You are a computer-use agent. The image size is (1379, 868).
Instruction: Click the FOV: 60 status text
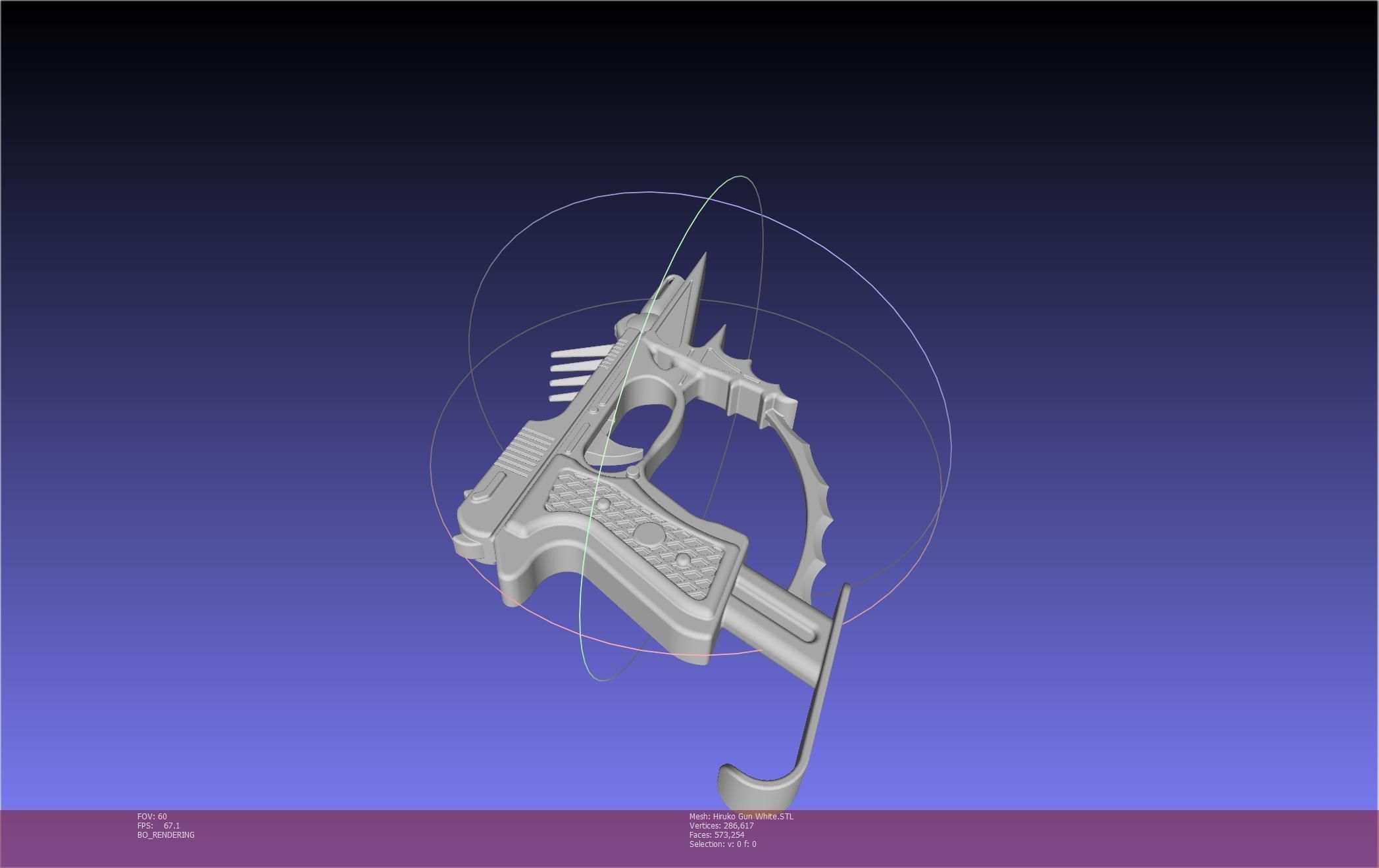point(152,816)
